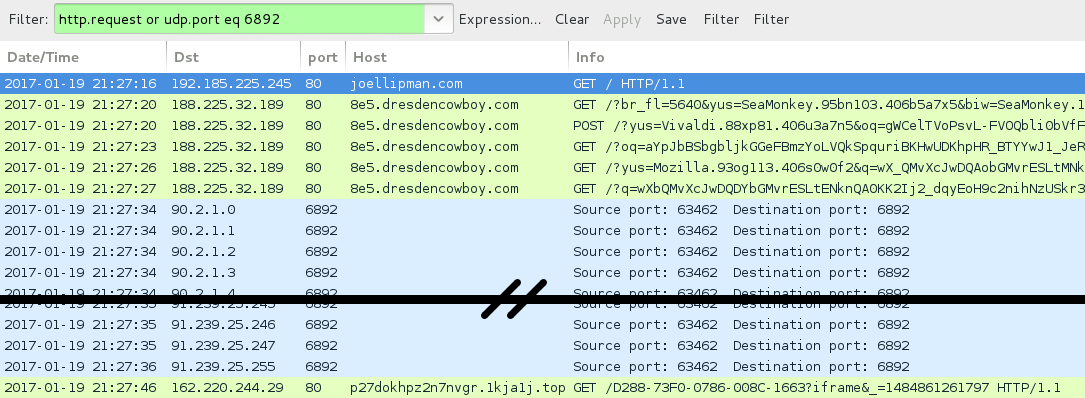Select the GET /D288-73F0-0786-008C-1663 info cell
The image size is (1085, 398).
pos(817,388)
